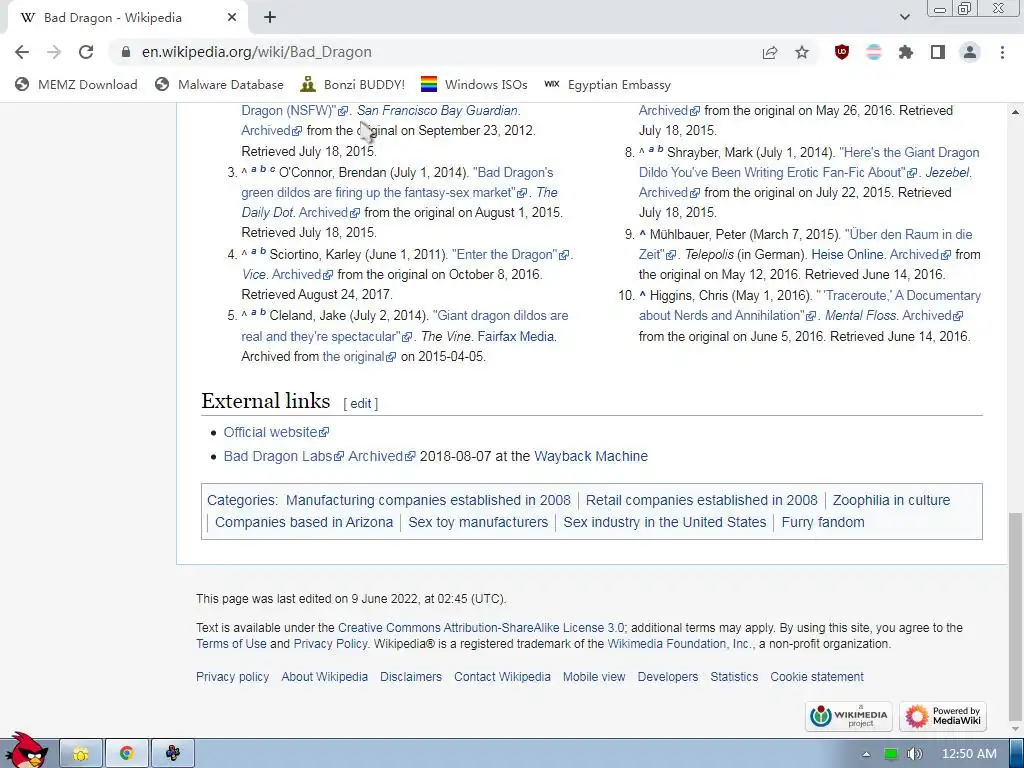The height and width of the screenshot is (768, 1024).
Task: Close the Bad Dragon Wikipedia tab
Action: 232,18
